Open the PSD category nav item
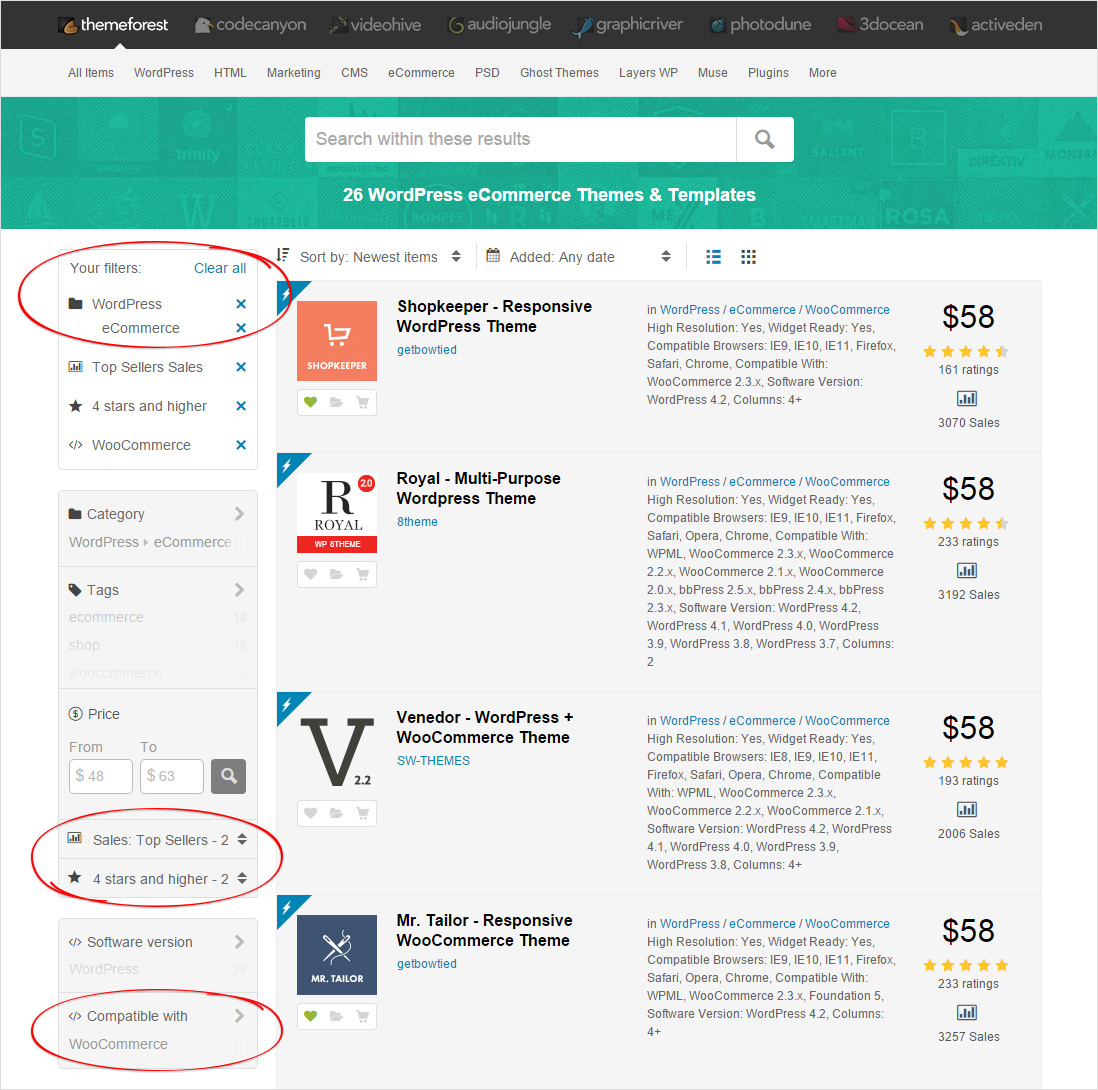 click(487, 73)
